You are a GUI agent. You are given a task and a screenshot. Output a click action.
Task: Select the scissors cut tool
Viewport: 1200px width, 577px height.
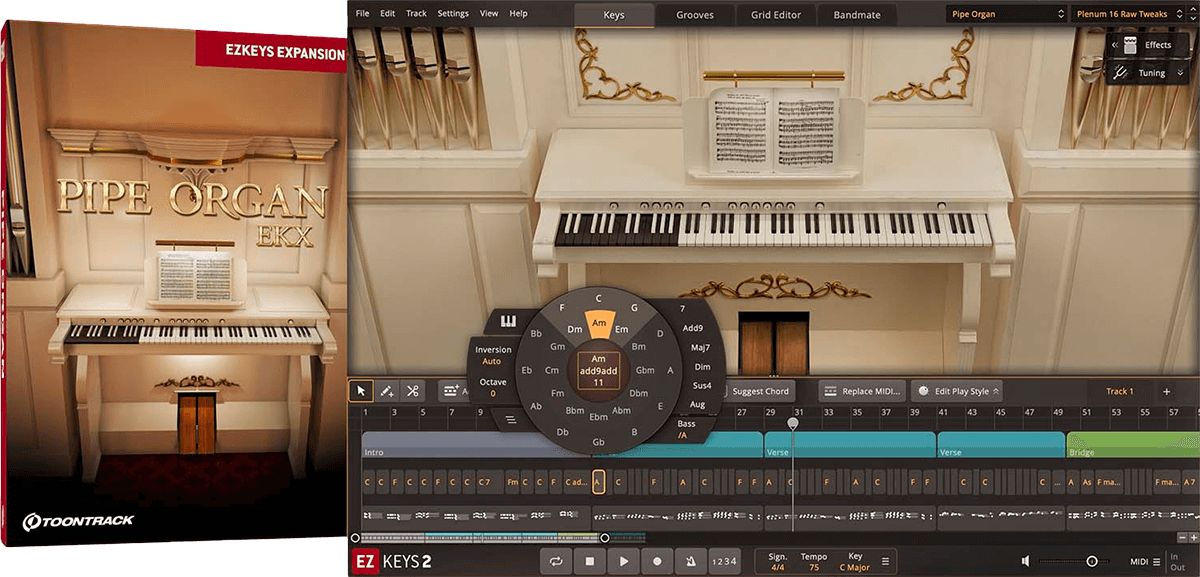[414, 391]
